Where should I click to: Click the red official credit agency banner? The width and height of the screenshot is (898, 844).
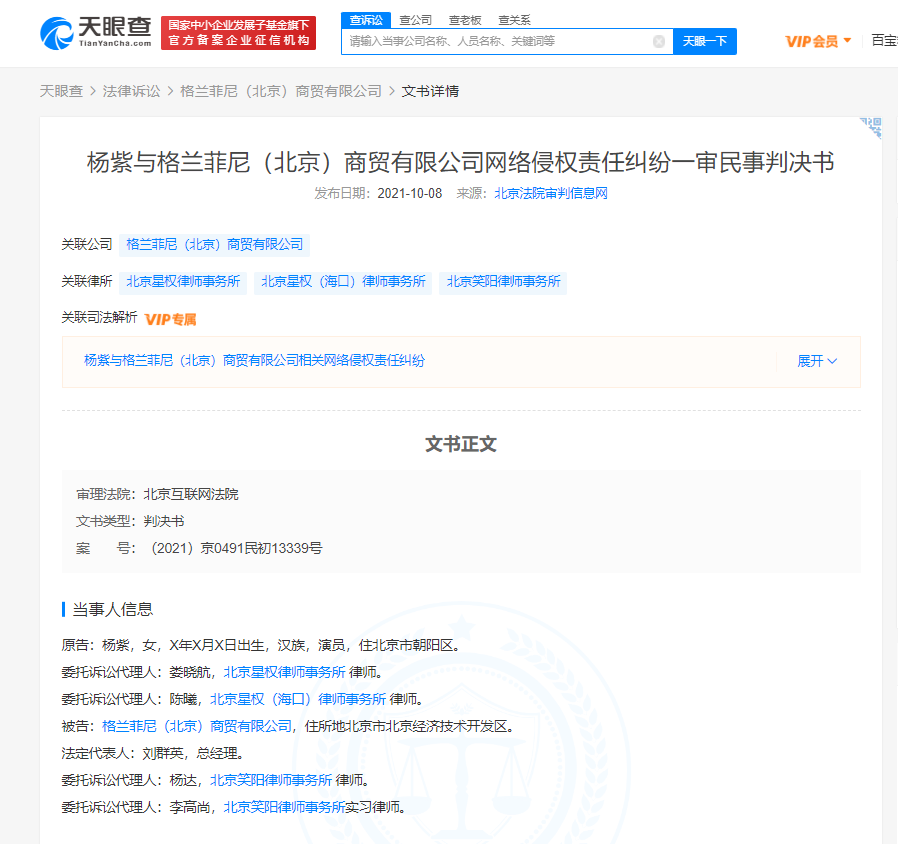point(238,33)
